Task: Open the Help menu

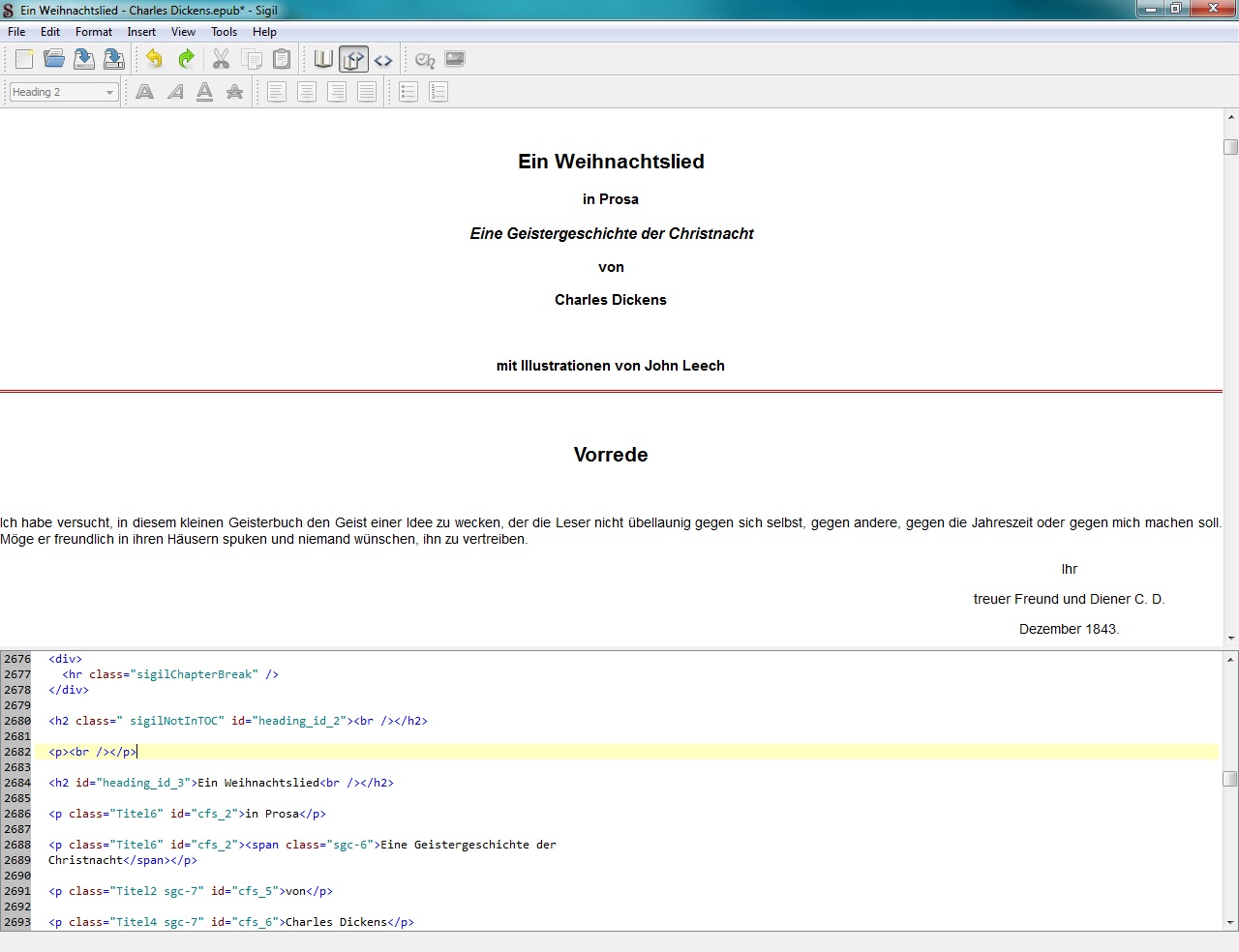Action: click(x=264, y=32)
